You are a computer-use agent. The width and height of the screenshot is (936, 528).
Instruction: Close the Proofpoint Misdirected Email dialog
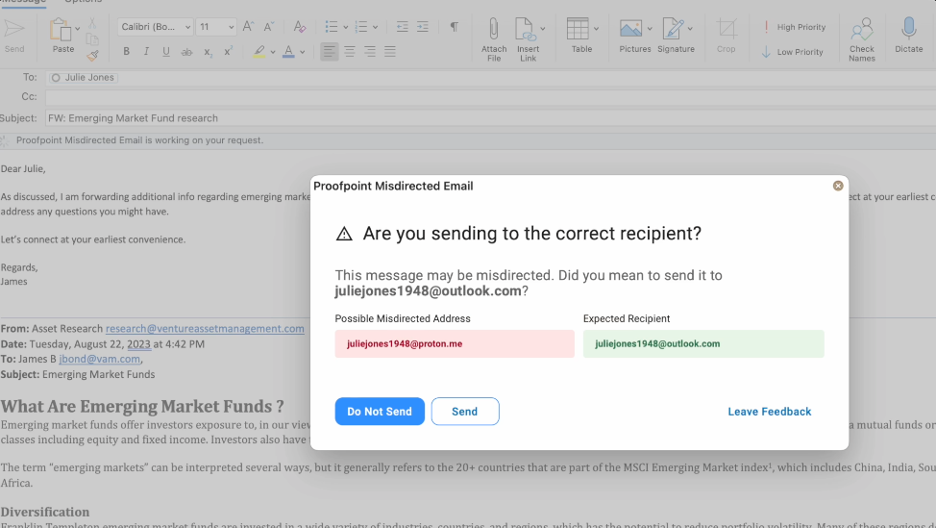[x=838, y=186]
